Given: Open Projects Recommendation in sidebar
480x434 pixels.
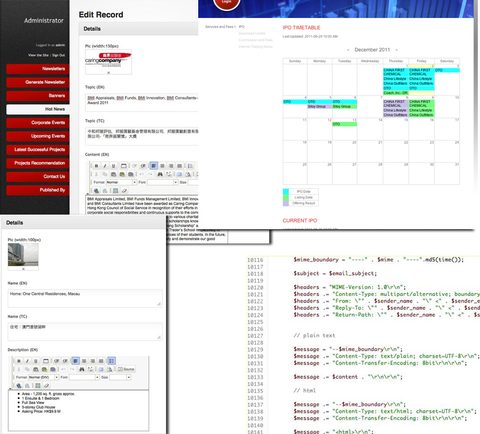Looking at the screenshot, I should coord(38,163).
